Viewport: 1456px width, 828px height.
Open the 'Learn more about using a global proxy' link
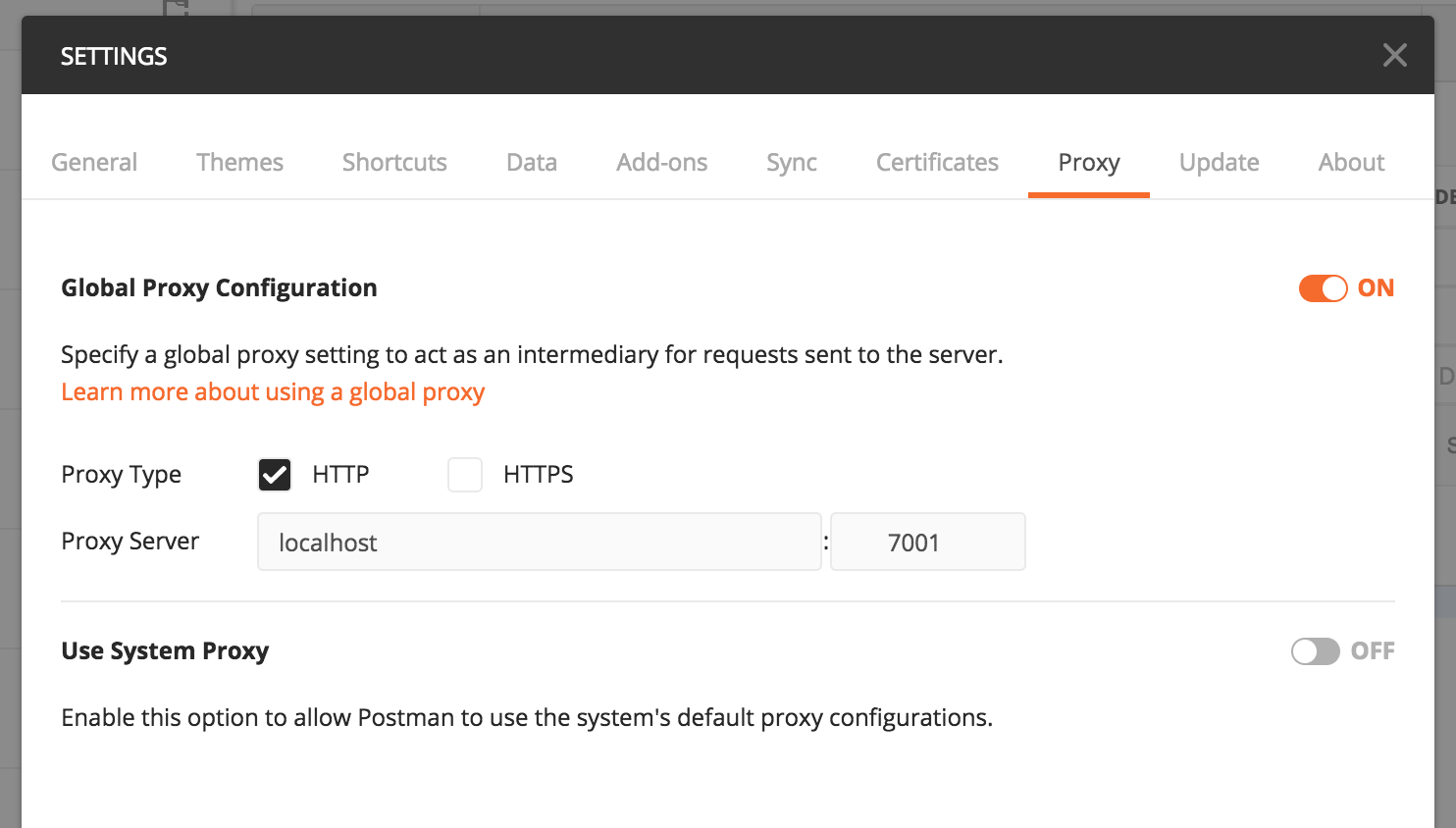coord(273,392)
